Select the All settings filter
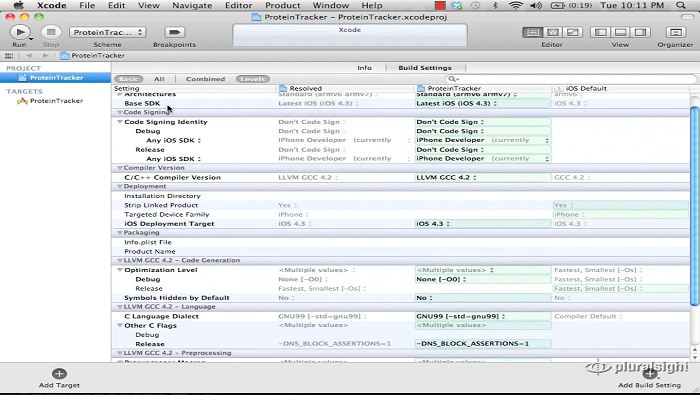The image size is (700, 395). click(159, 79)
